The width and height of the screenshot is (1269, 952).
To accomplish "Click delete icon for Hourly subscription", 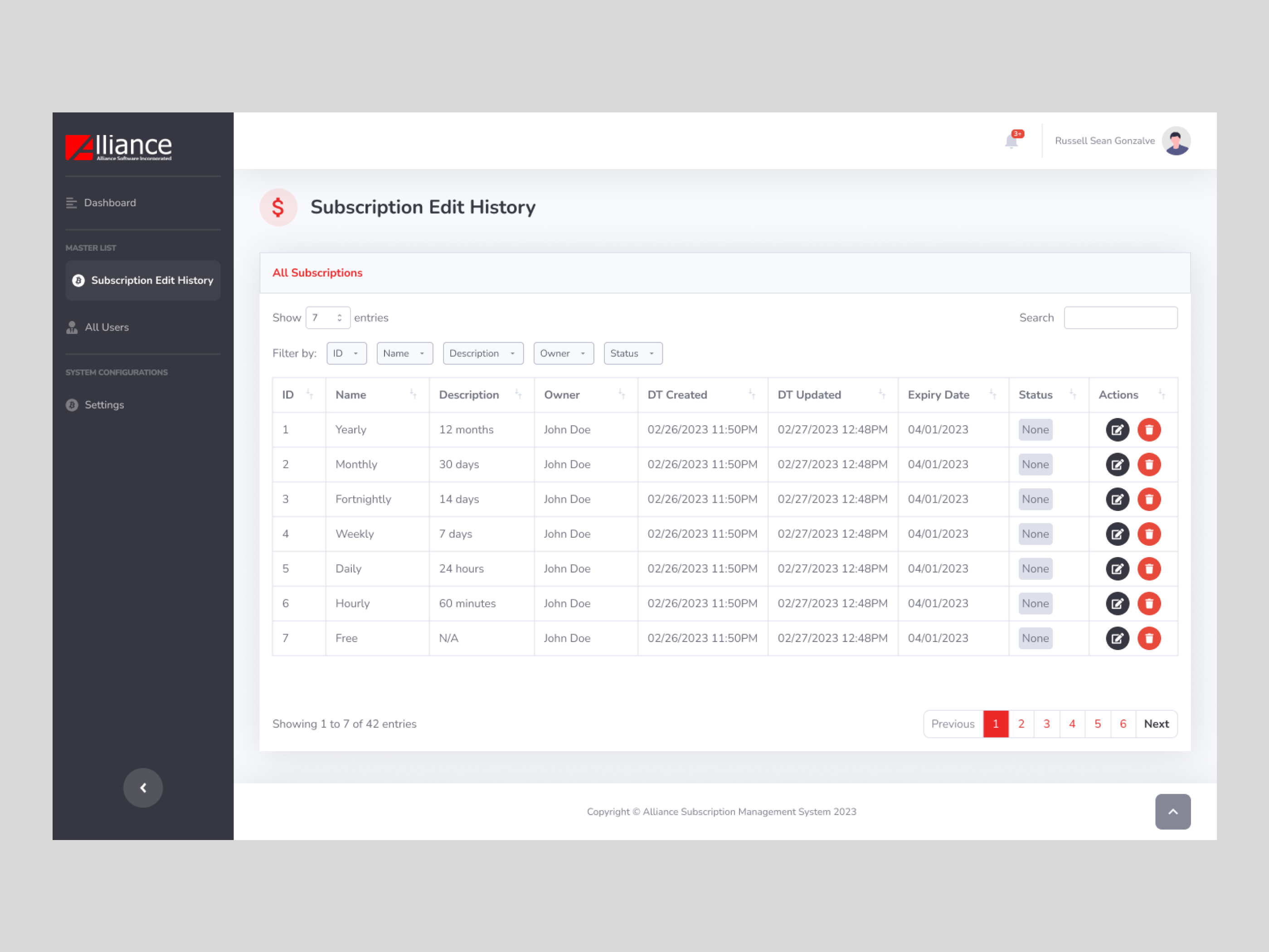I will click(x=1148, y=603).
